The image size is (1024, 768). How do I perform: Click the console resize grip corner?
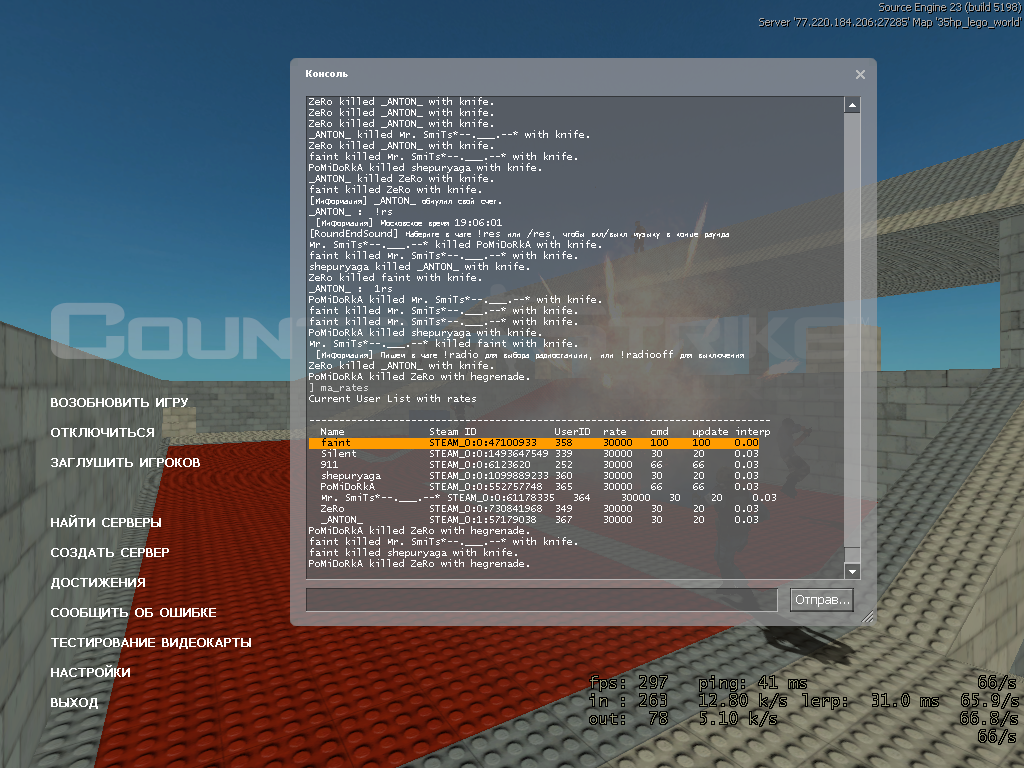(867, 617)
